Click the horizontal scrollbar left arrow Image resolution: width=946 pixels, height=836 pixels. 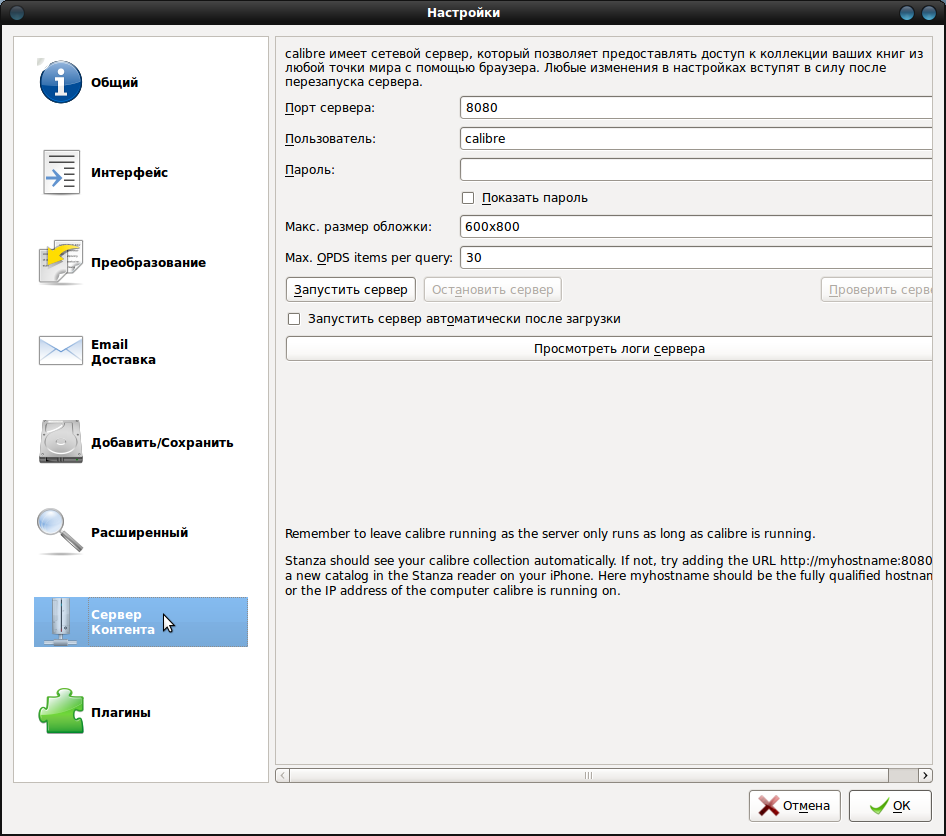tap(282, 775)
